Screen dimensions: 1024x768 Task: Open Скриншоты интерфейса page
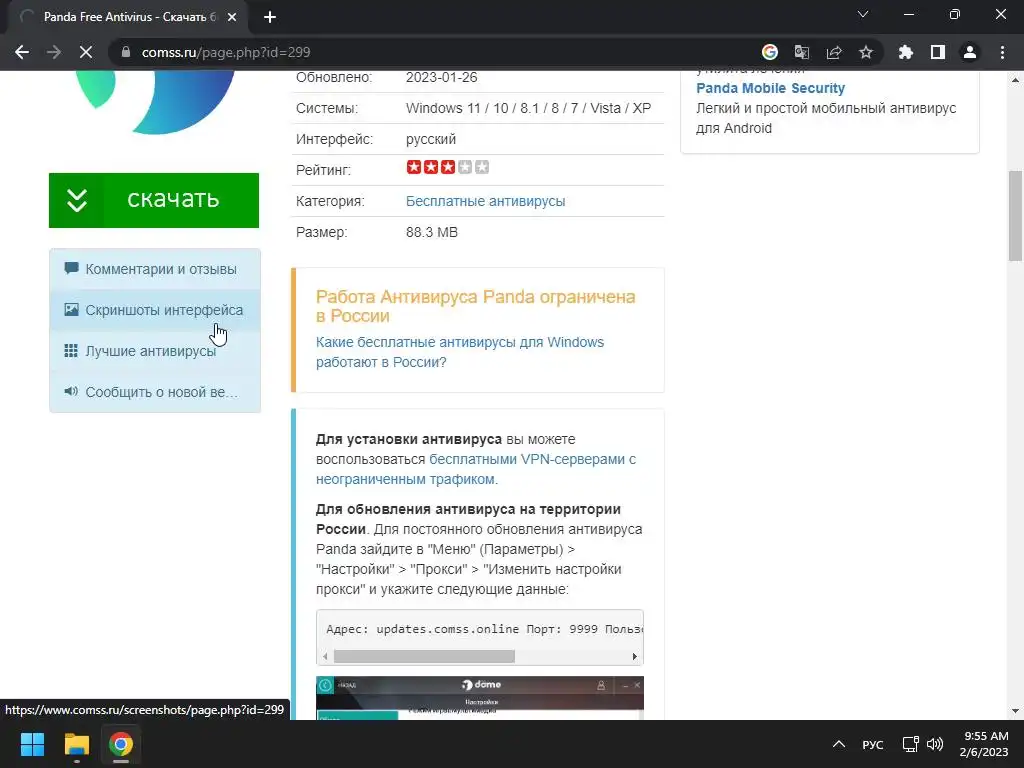pyautogui.click(x=155, y=310)
